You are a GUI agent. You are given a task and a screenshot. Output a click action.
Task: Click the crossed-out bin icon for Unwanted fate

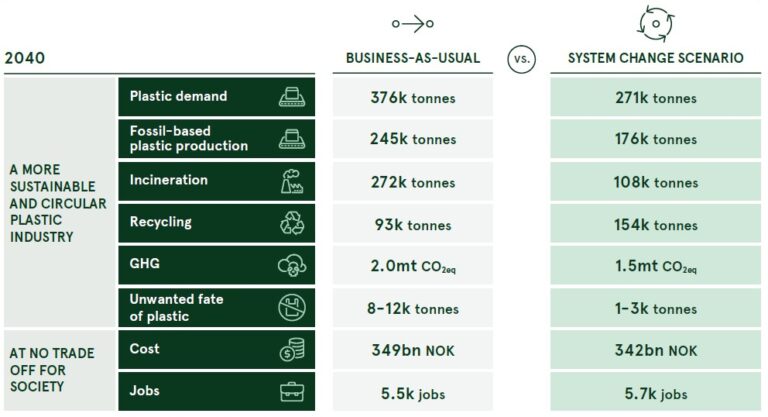291,307
